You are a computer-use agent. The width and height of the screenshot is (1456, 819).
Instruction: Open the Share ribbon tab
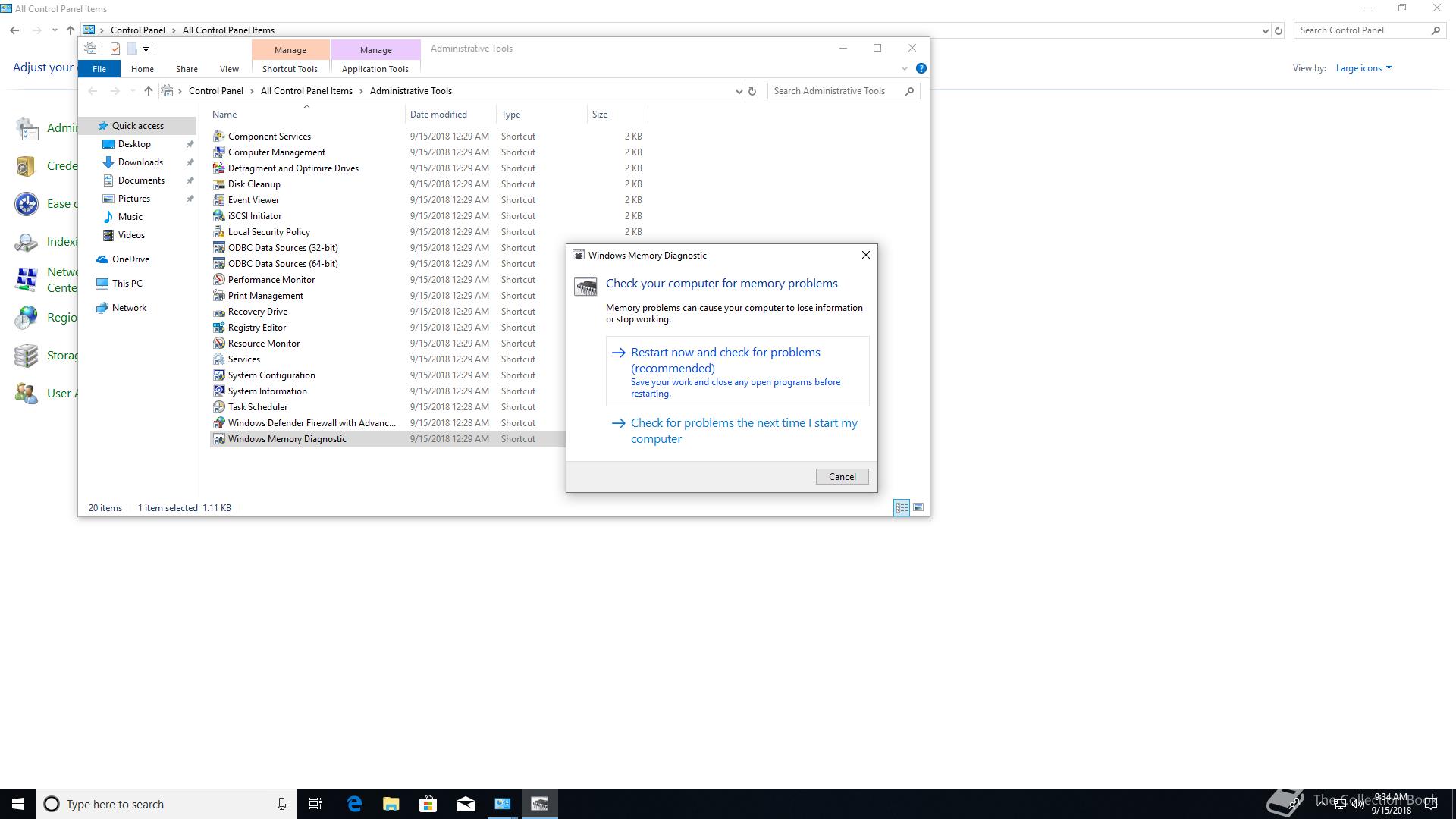187,69
